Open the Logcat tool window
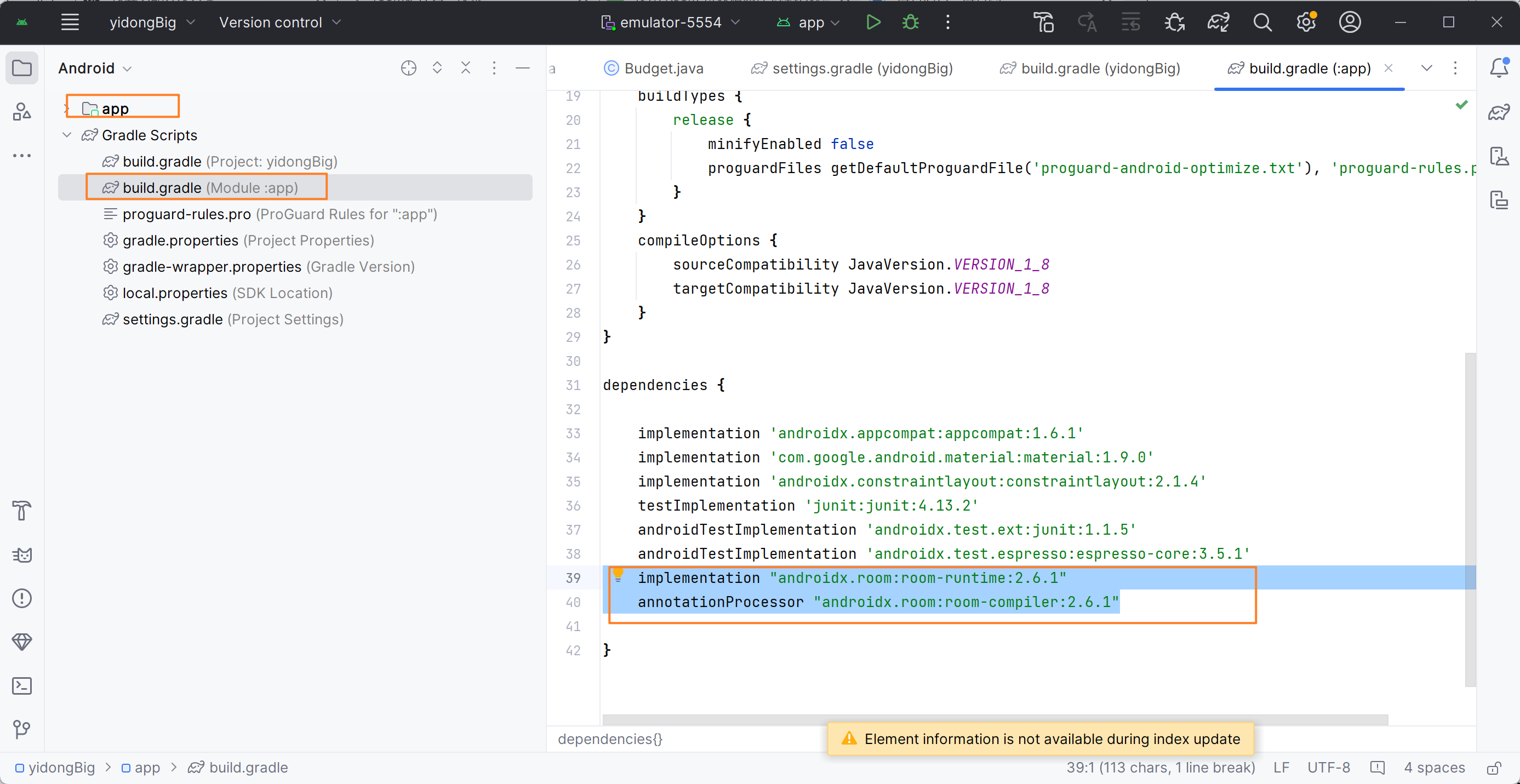1520x784 pixels. tap(22, 554)
